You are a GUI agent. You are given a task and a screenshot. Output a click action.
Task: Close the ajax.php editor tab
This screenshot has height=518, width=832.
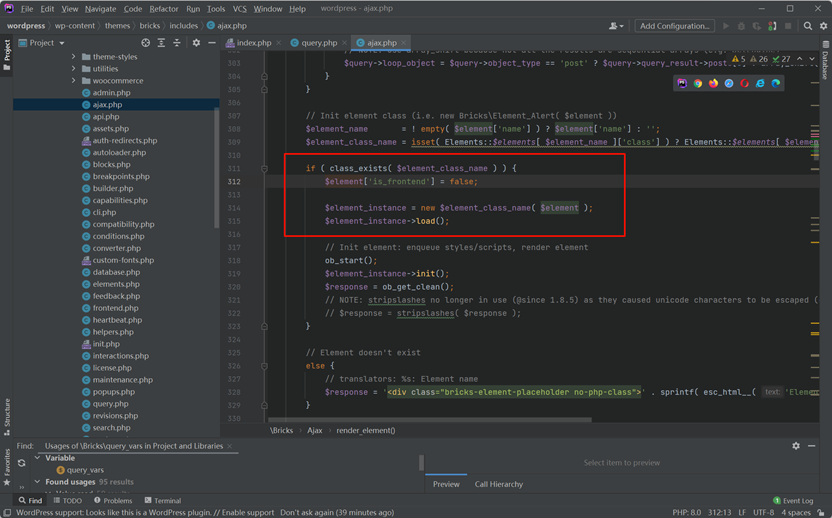pos(404,42)
